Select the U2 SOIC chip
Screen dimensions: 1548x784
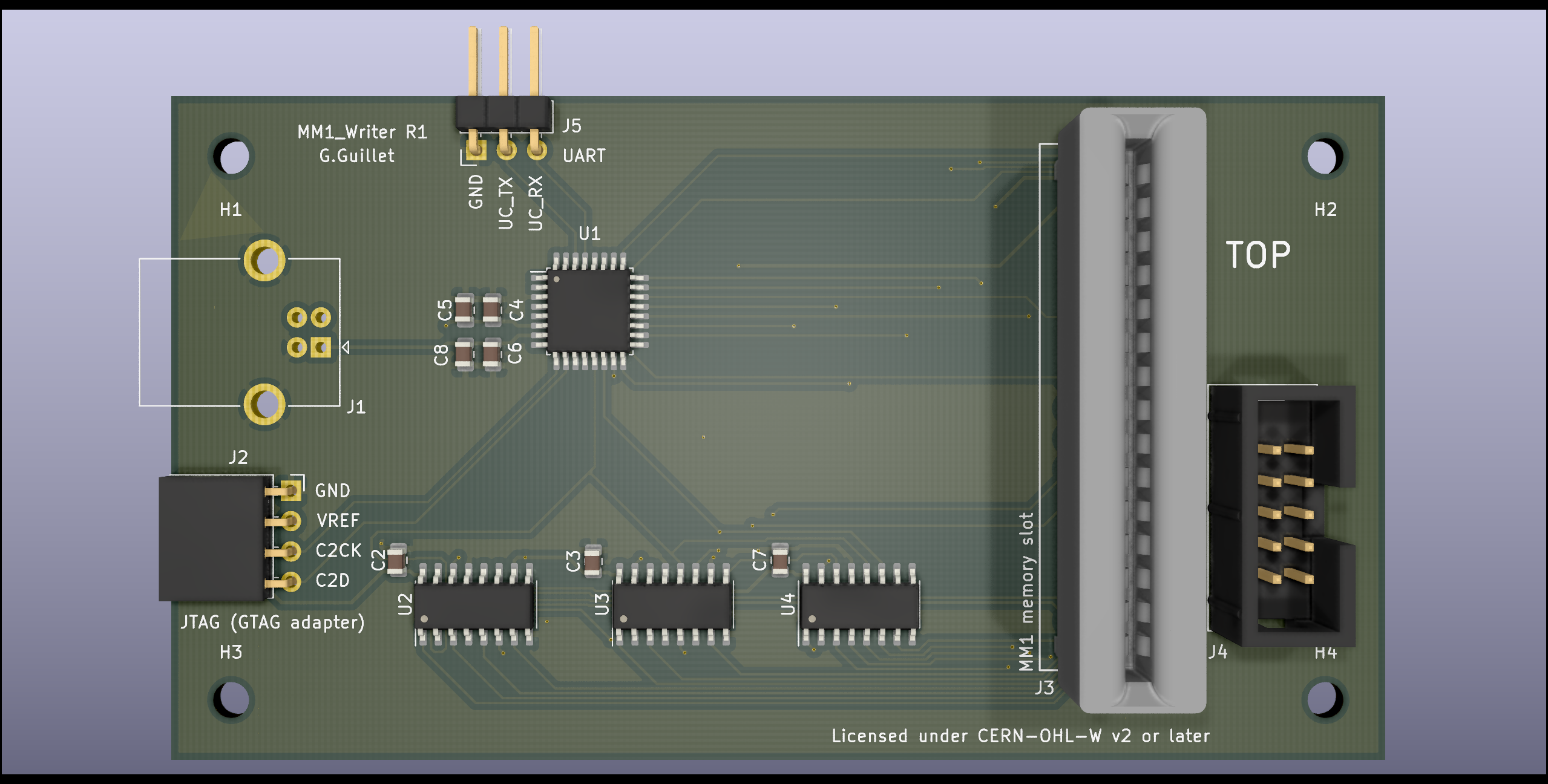pos(475,606)
